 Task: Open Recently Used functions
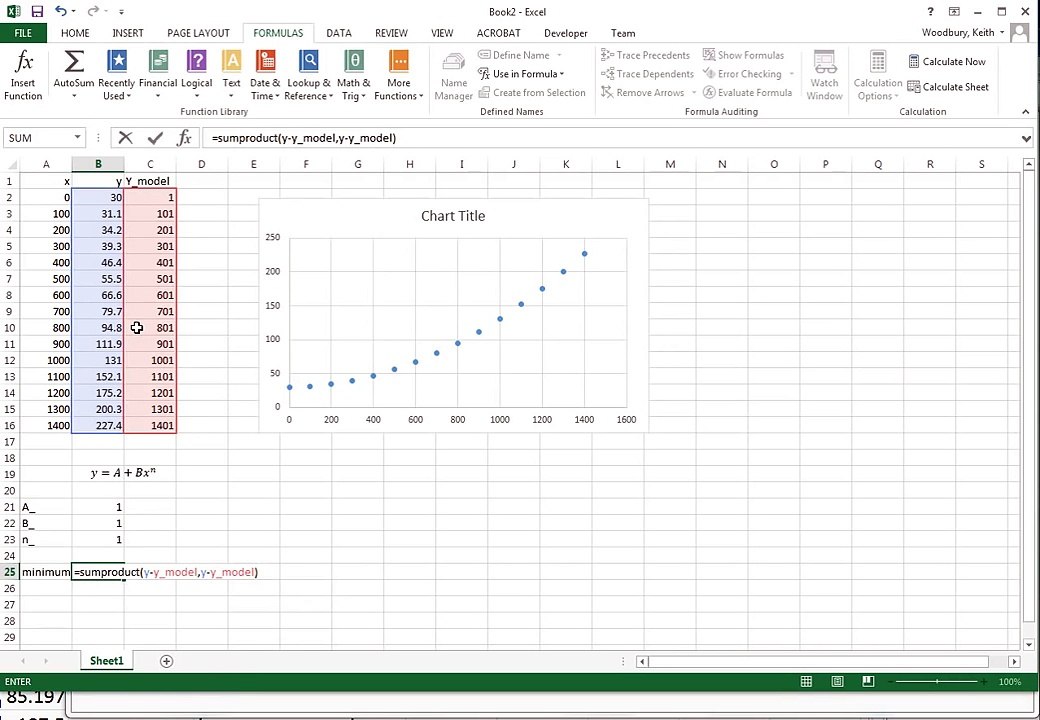click(x=117, y=75)
